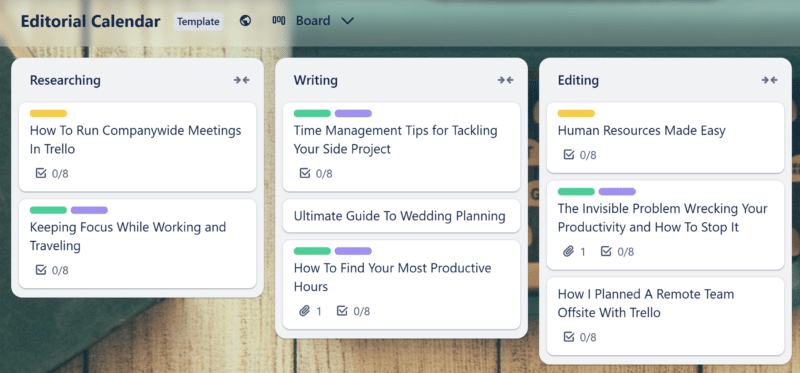The width and height of the screenshot is (800, 373).
Task: Click checklist icon on Remote Team Offsite card
Action: [x=569, y=337]
